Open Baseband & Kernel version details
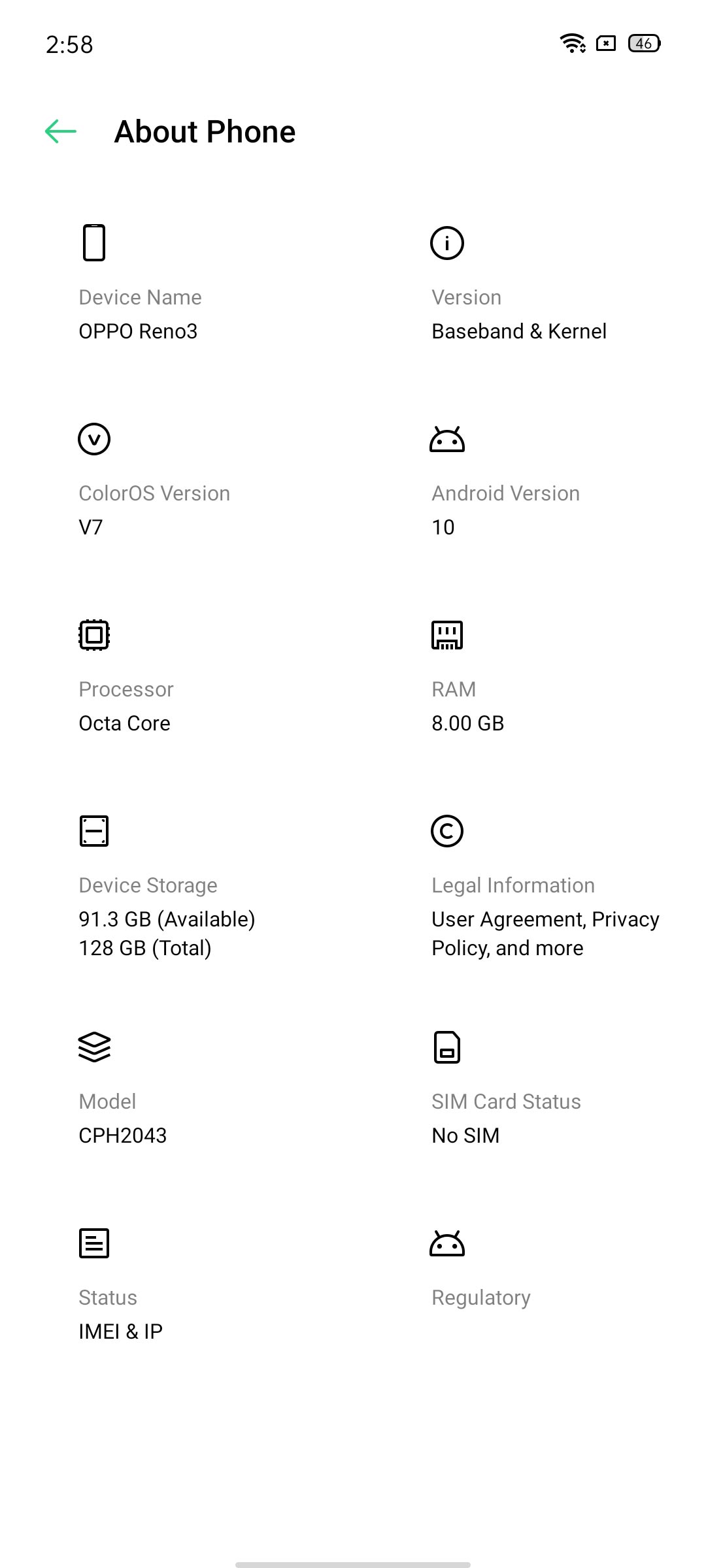The width and height of the screenshot is (706, 1568). (x=519, y=331)
